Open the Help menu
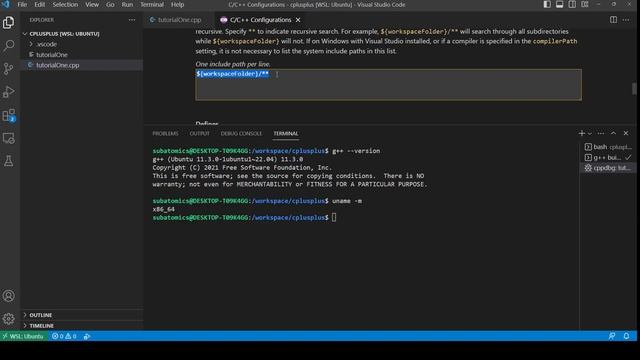The image size is (640, 360). click(x=177, y=4)
